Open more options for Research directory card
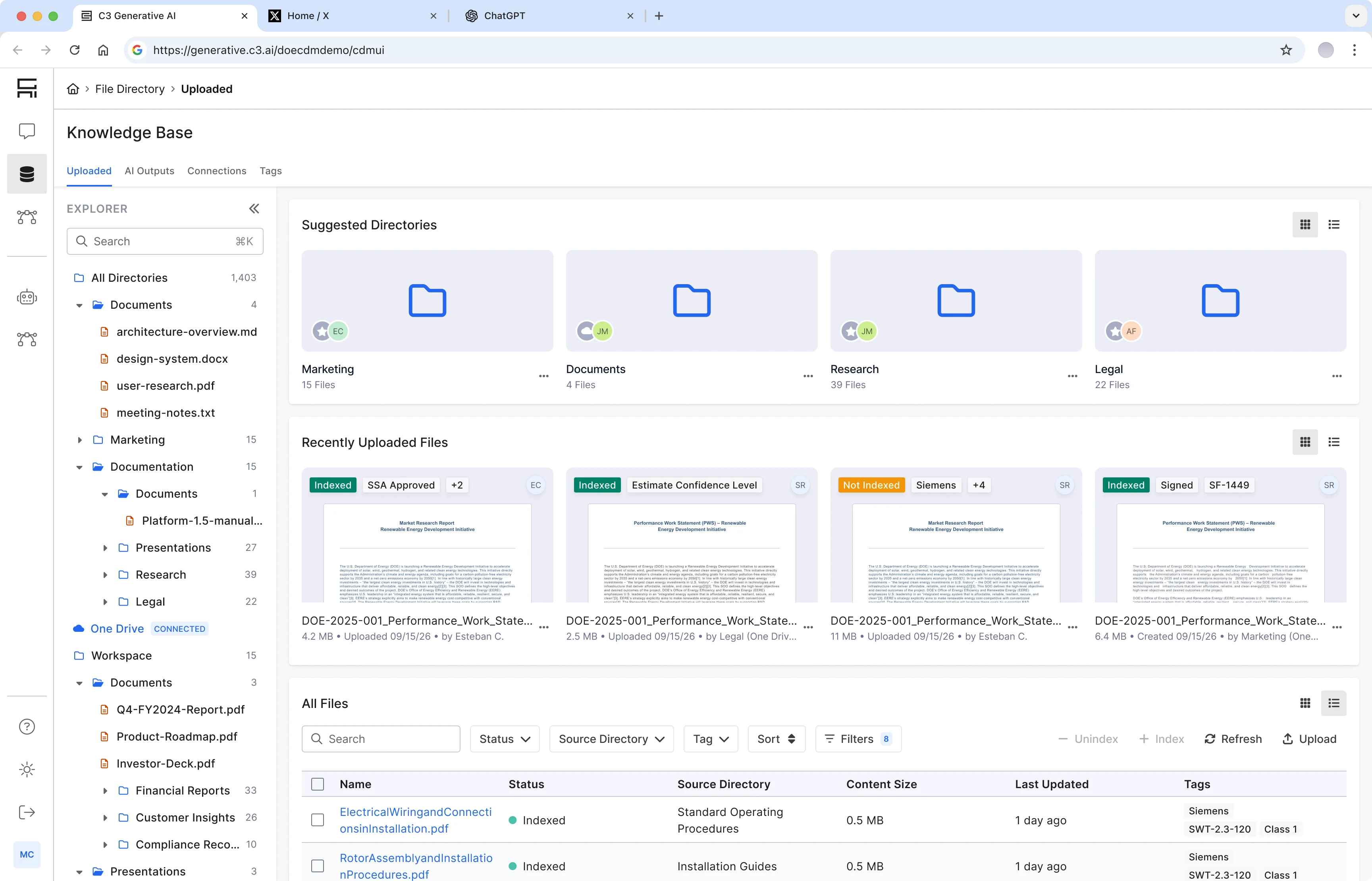The height and width of the screenshot is (881, 1372). coord(1072,377)
